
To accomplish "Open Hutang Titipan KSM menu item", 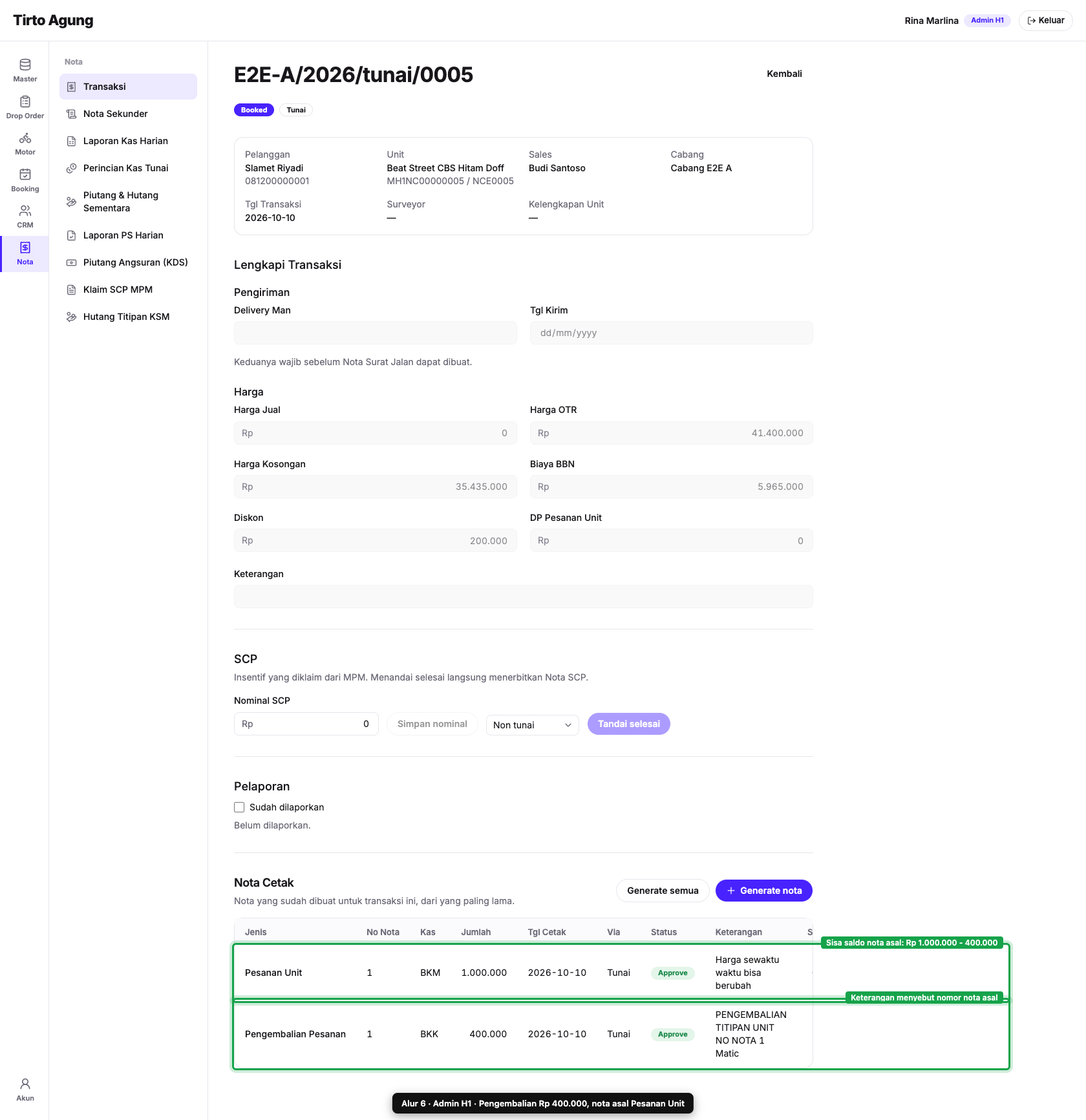I will [128, 317].
